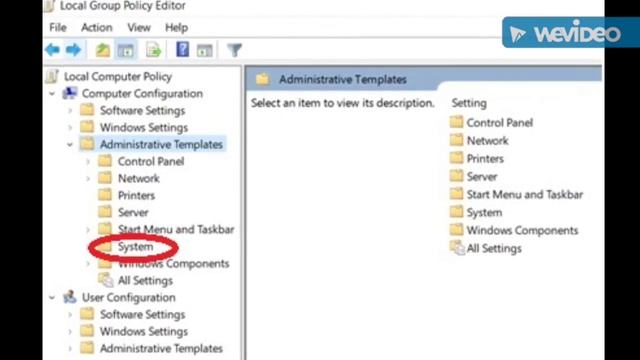Open the Help question-mark toolbar icon

pyautogui.click(x=182, y=50)
